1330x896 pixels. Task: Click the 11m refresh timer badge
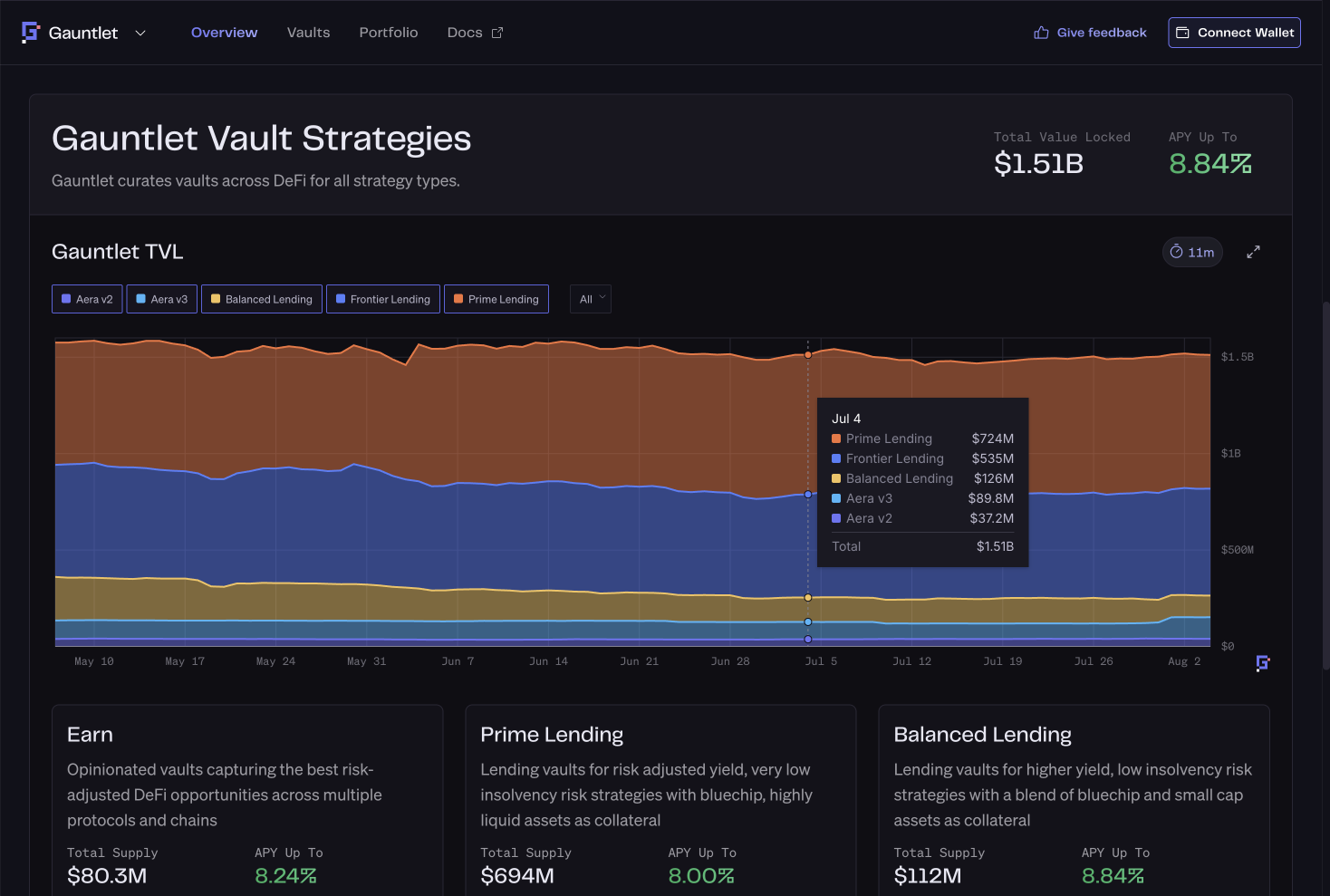point(1192,252)
